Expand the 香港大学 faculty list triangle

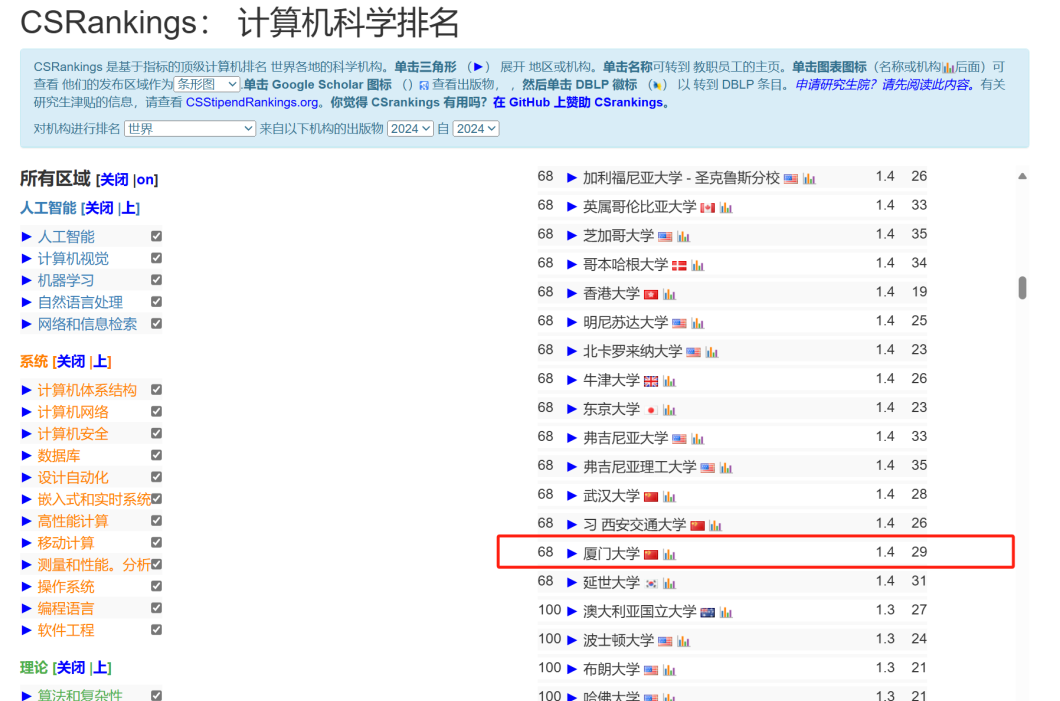coord(571,293)
